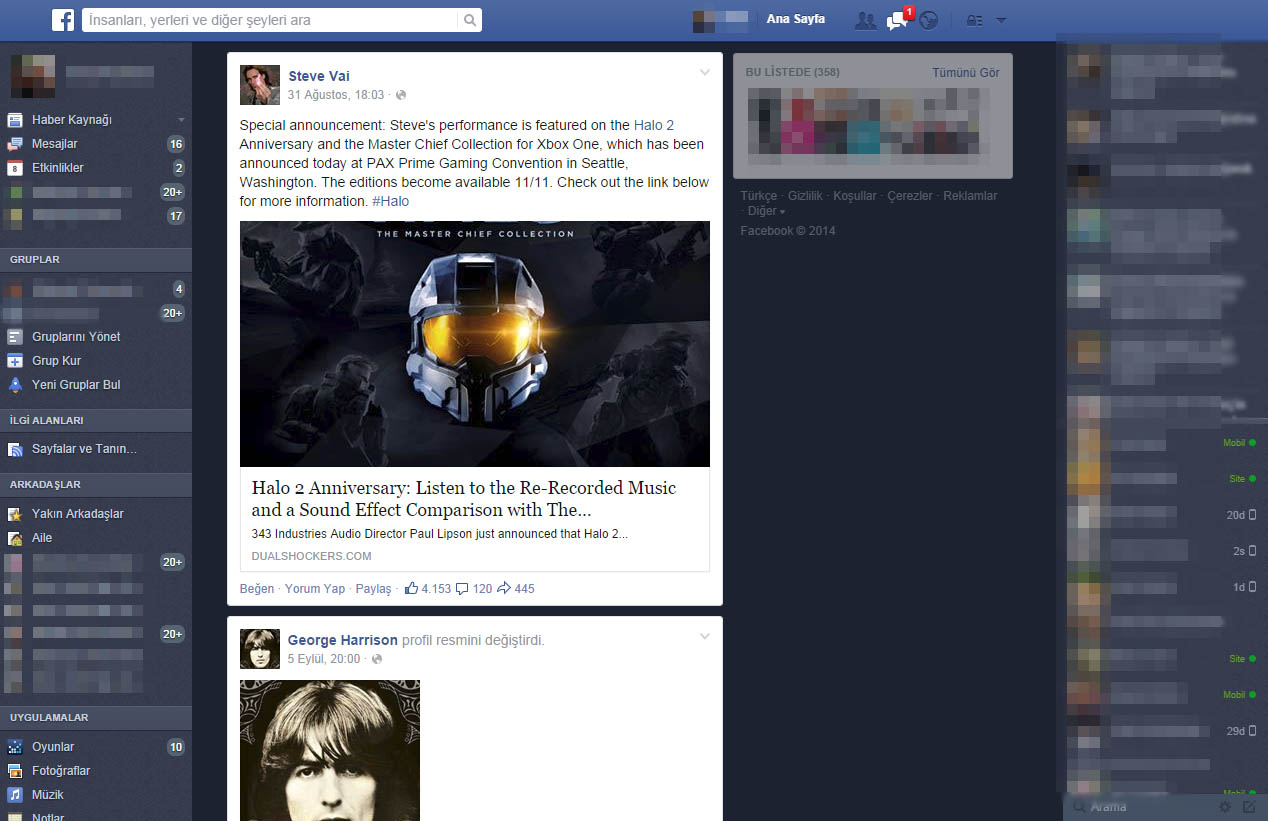Screen dimensions: 1268x821
Task: Click thumbs-up likes count on Steve Vai post
Action: point(428,588)
